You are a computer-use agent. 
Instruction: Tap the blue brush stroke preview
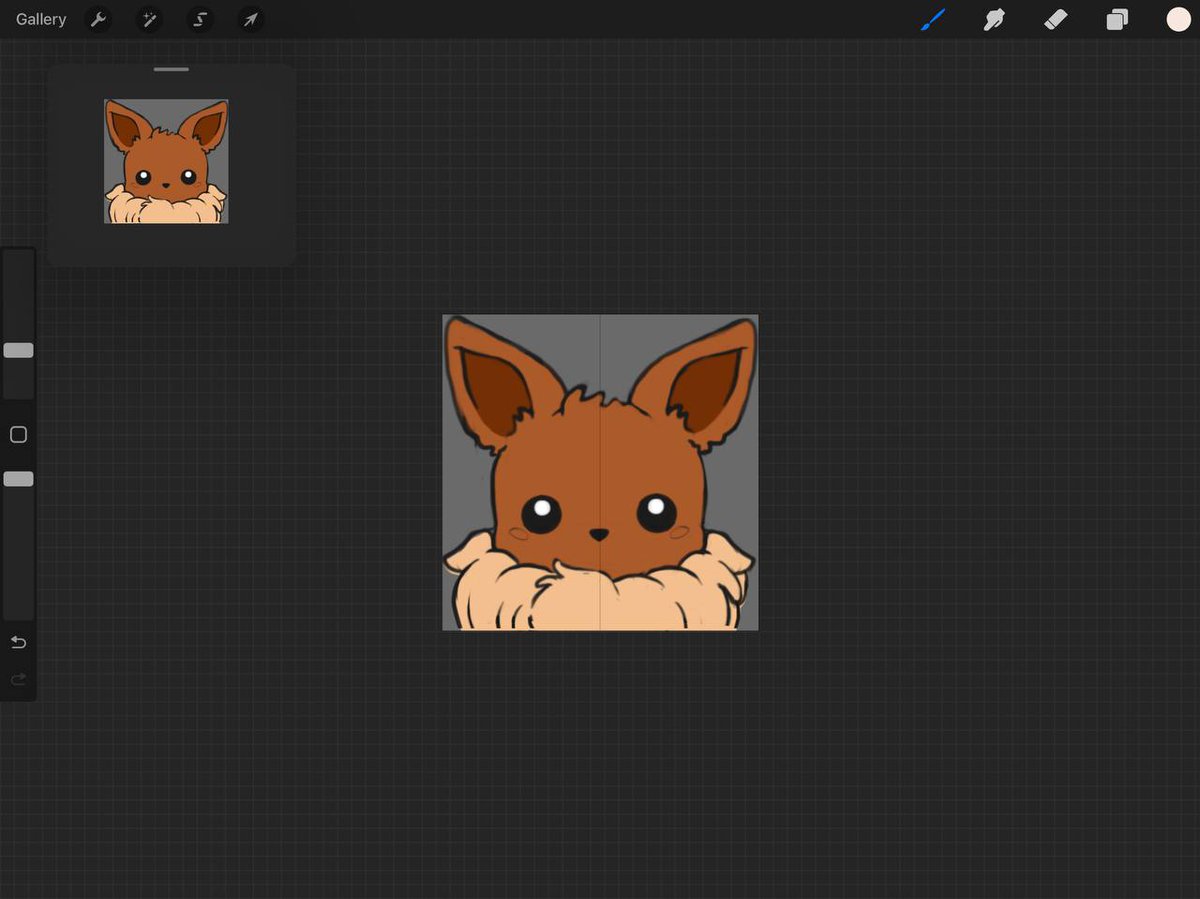[x=933, y=19]
